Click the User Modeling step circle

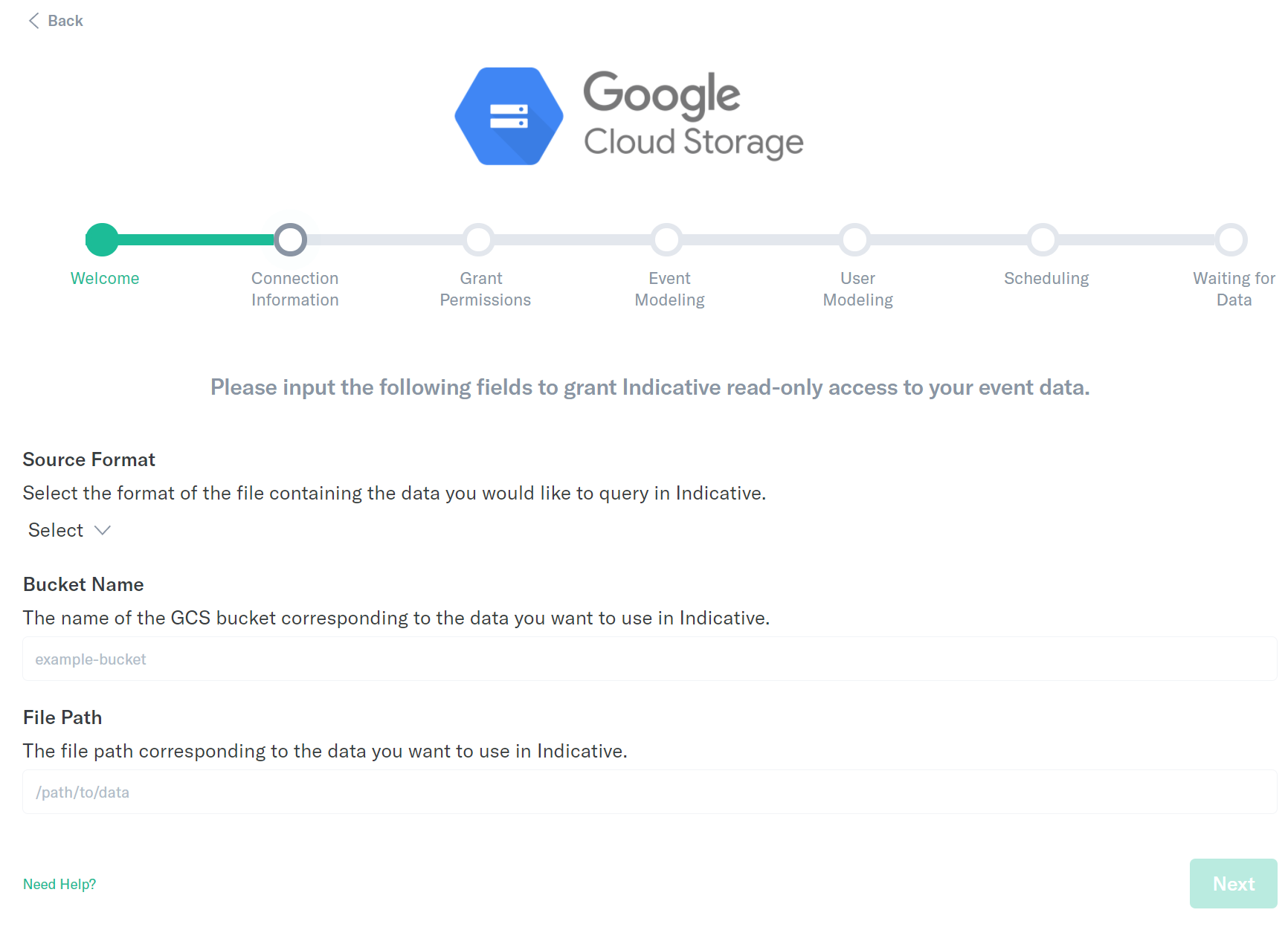coord(855,239)
